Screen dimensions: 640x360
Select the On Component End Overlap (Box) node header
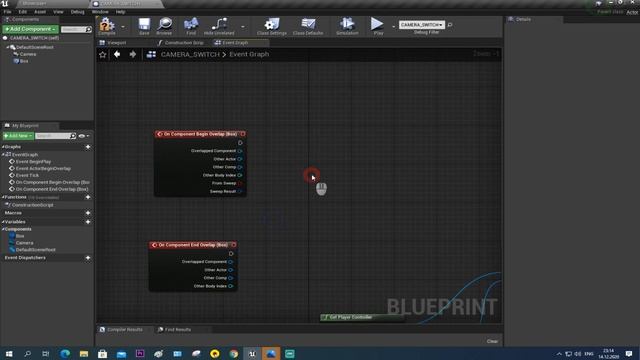[193, 245]
